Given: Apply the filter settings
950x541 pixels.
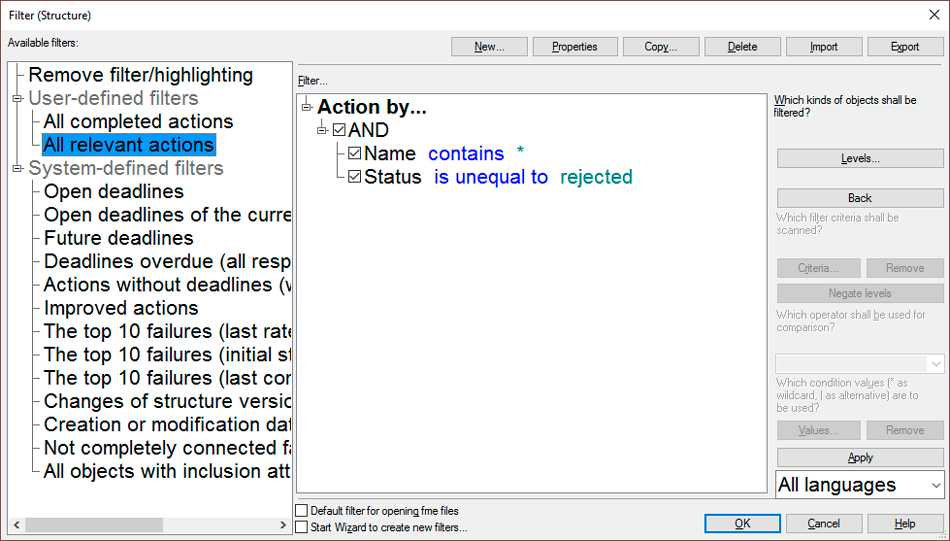Looking at the screenshot, I should [x=860, y=457].
